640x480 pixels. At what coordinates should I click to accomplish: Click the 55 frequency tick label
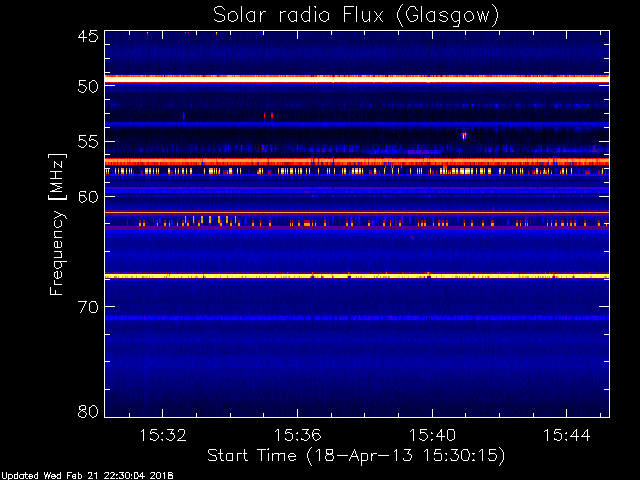[x=88, y=142]
